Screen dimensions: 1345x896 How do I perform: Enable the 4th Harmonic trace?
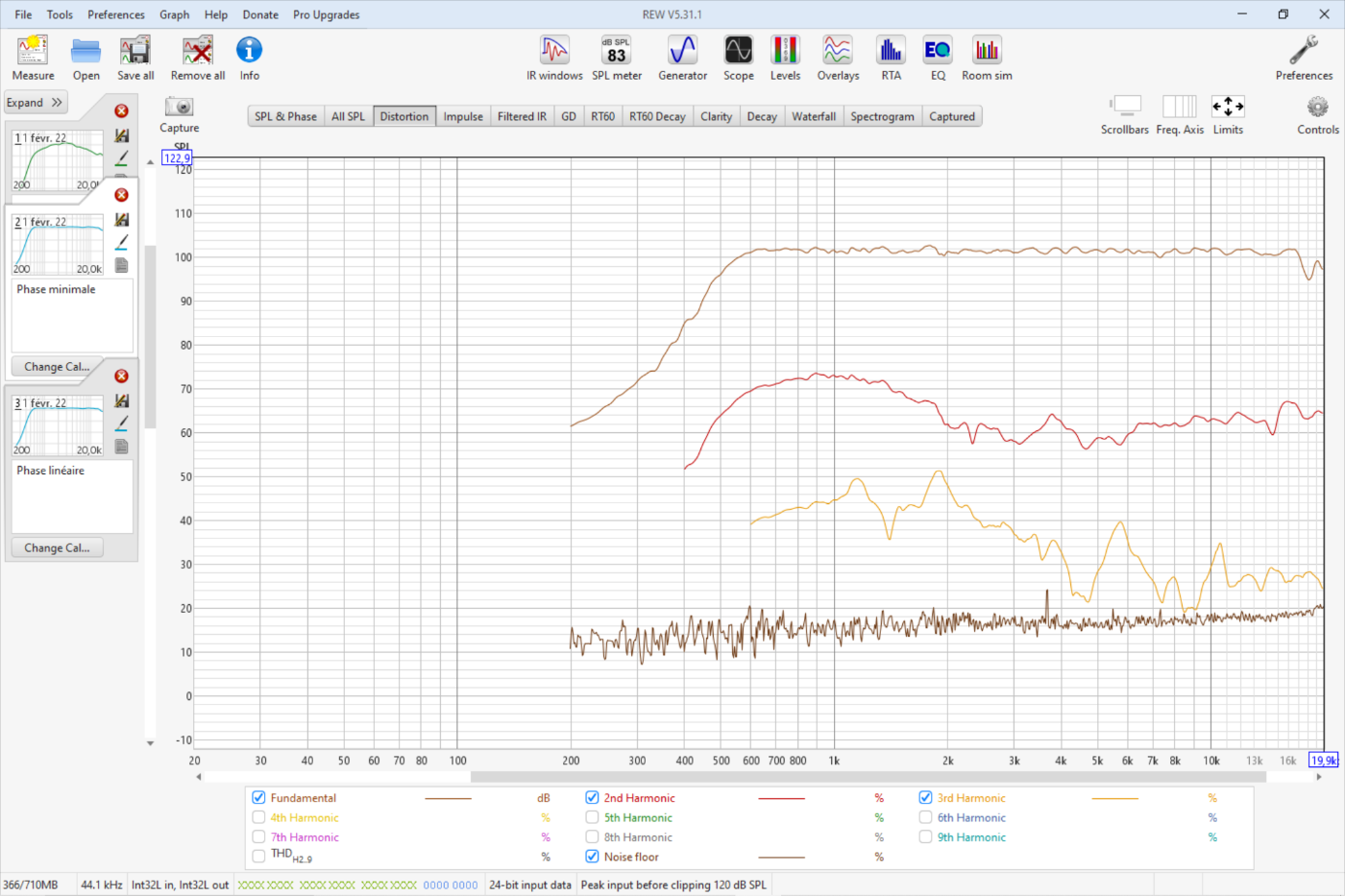(x=258, y=818)
